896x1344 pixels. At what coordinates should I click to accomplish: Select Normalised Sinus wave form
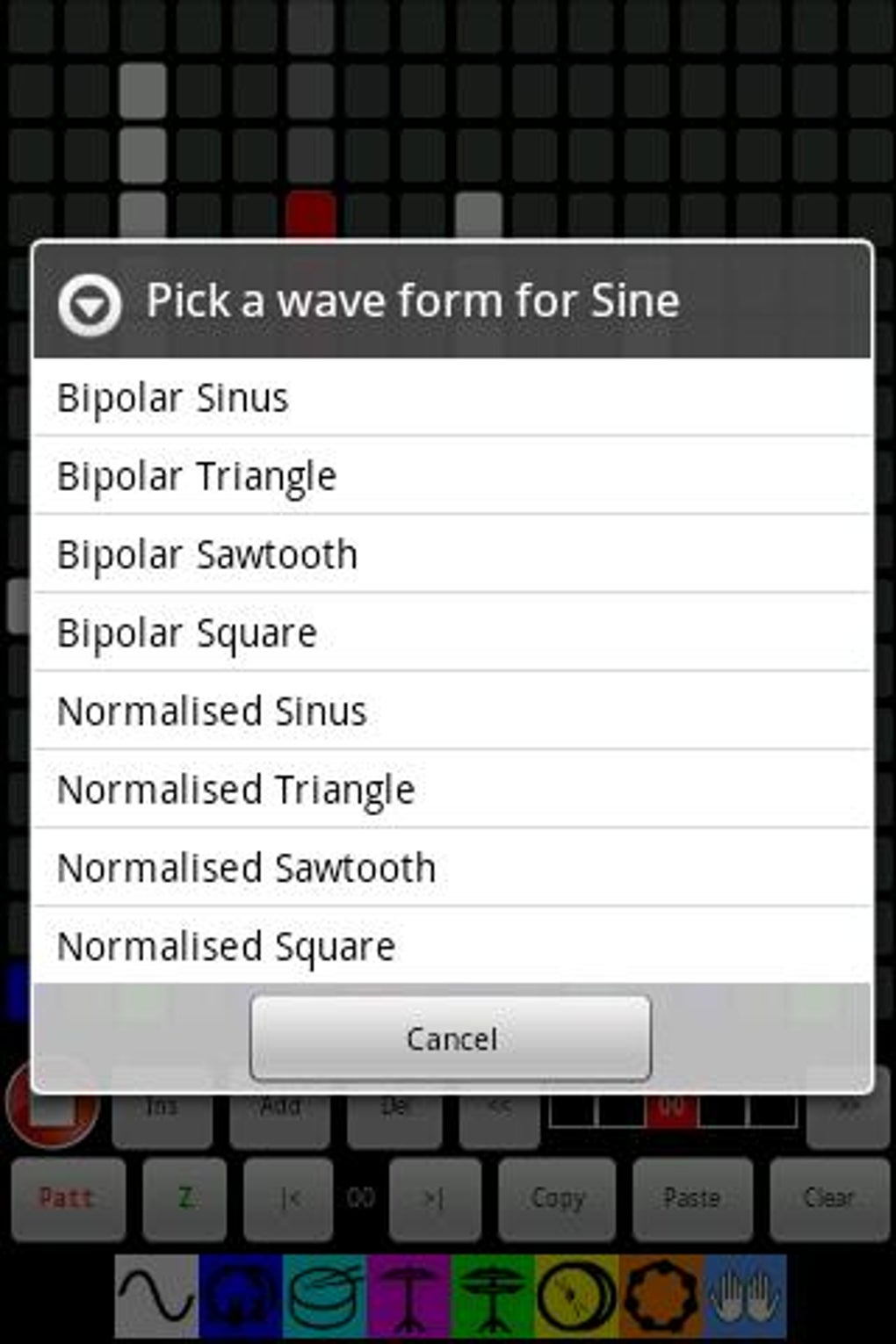[452, 711]
